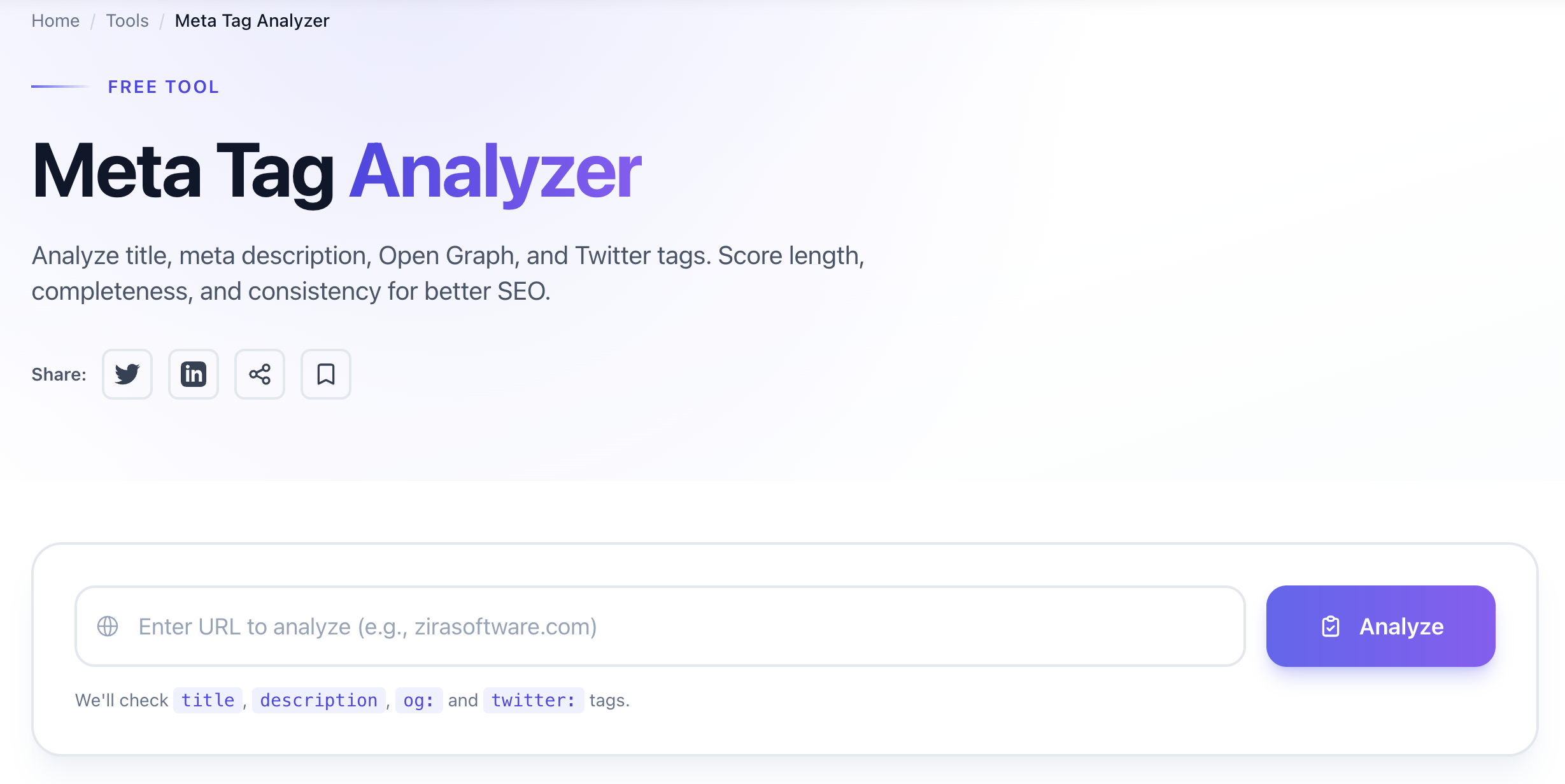
Task: Click the Twitter bird share icon
Action: [127, 374]
